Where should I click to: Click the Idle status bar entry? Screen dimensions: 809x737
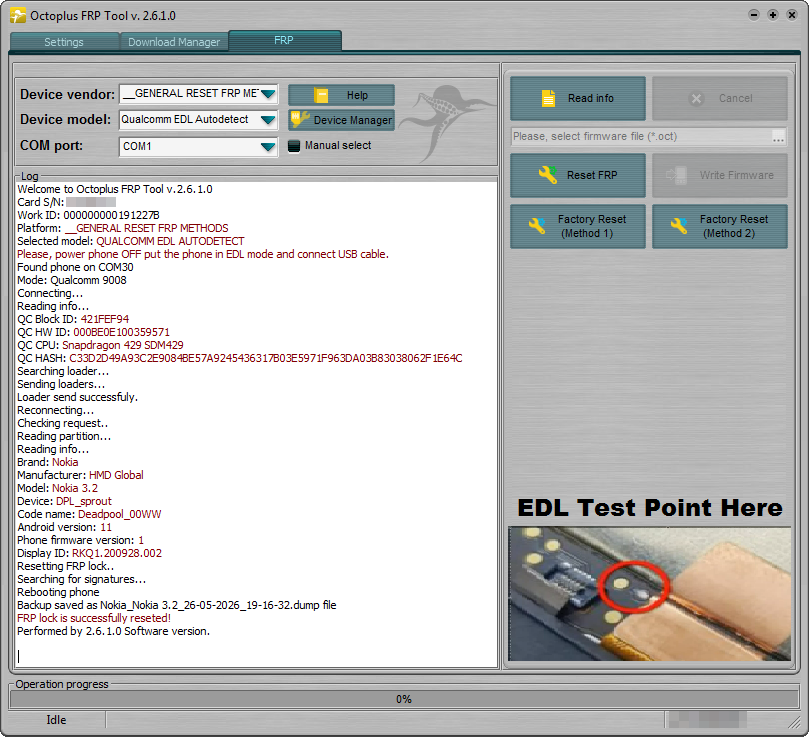(x=56, y=720)
